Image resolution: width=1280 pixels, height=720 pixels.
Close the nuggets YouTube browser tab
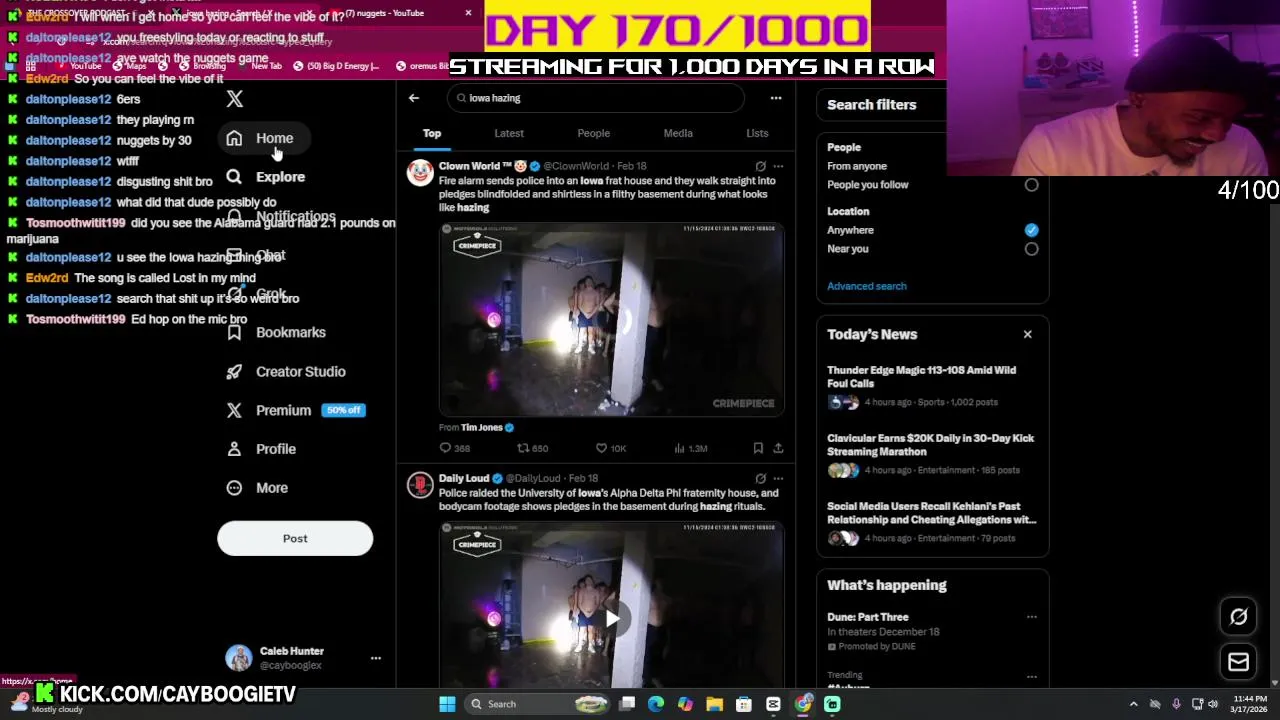click(x=468, y=13)
